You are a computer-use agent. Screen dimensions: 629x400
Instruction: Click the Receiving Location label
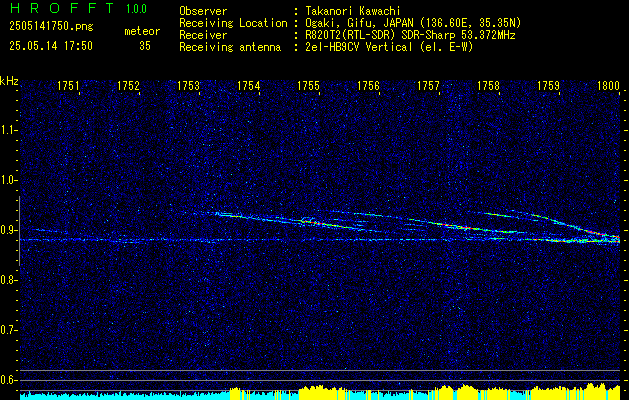click(233, 23)
